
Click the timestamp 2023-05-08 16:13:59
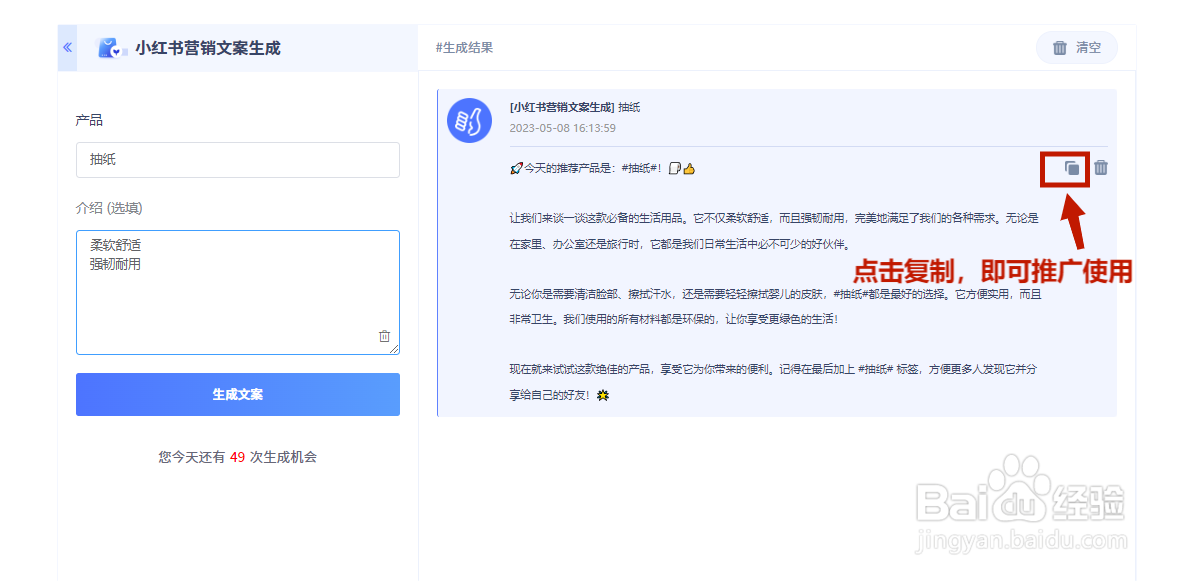tap(563, 128)
